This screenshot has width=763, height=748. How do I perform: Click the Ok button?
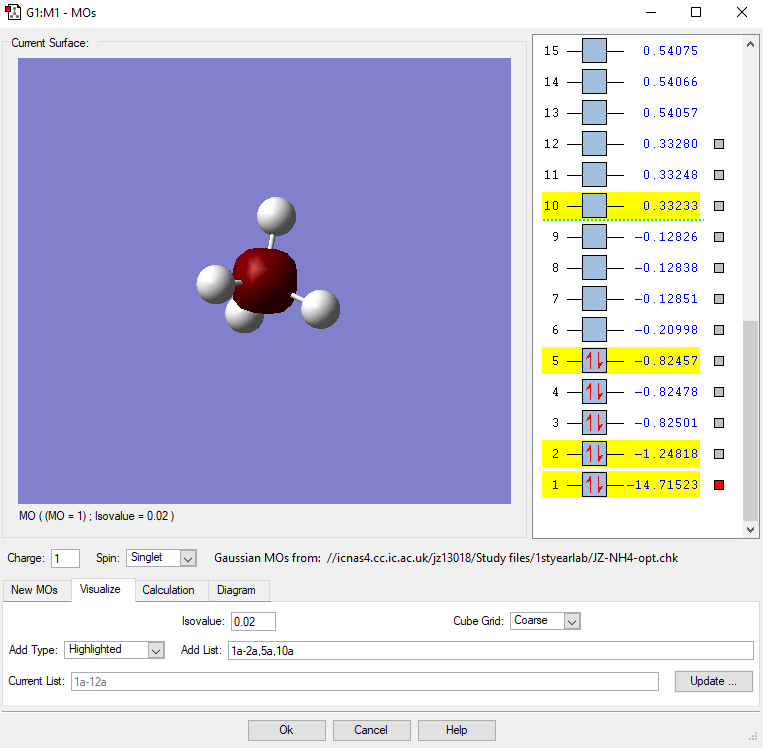pos(286,730)
